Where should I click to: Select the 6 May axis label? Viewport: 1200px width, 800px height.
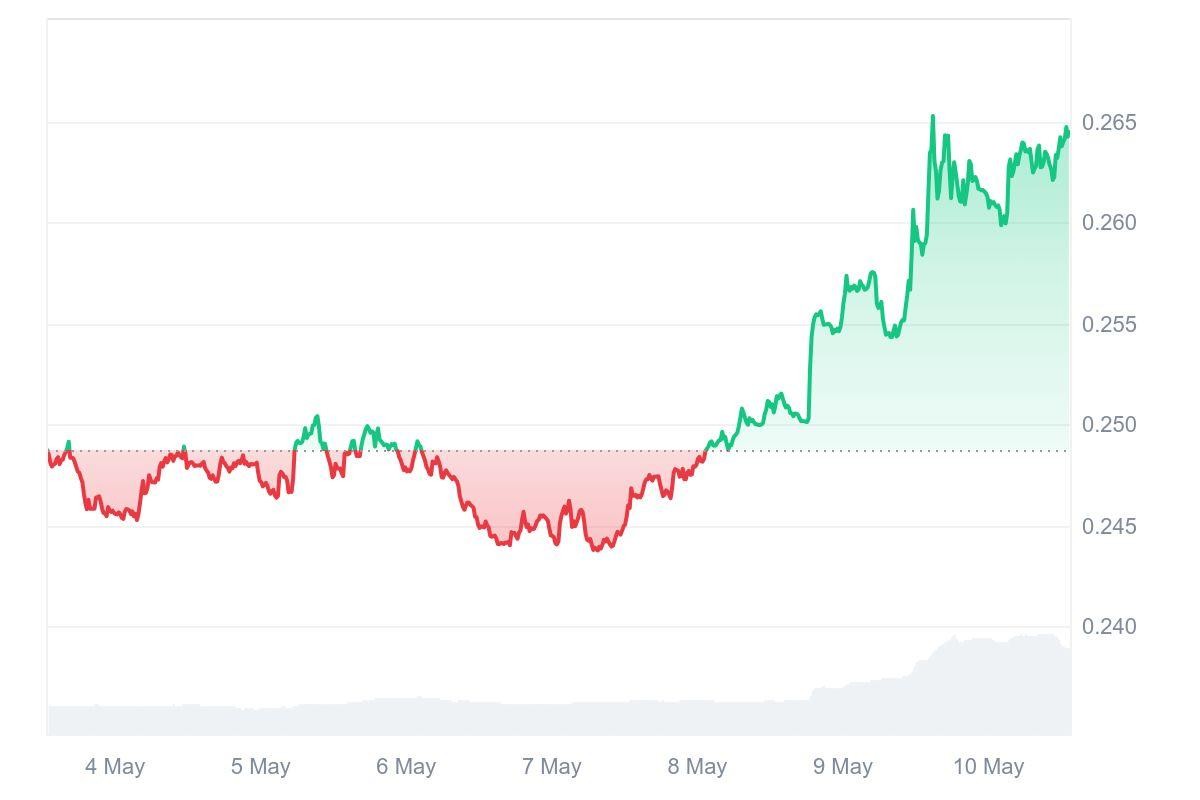tap(406, 767)
